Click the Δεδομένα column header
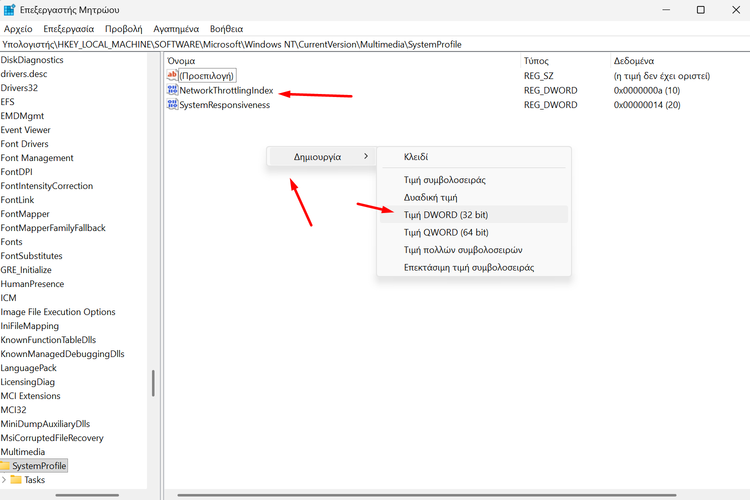Screen dimensions: 750x500 (634, 61)
